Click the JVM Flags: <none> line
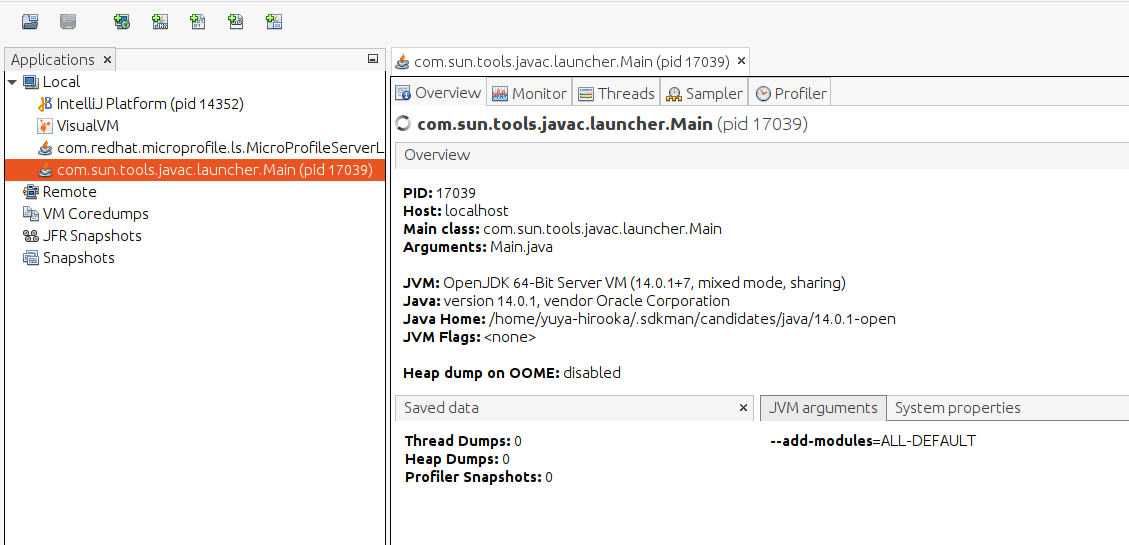The height and width of the screenshot is (545, 1129). click(469, 337)
